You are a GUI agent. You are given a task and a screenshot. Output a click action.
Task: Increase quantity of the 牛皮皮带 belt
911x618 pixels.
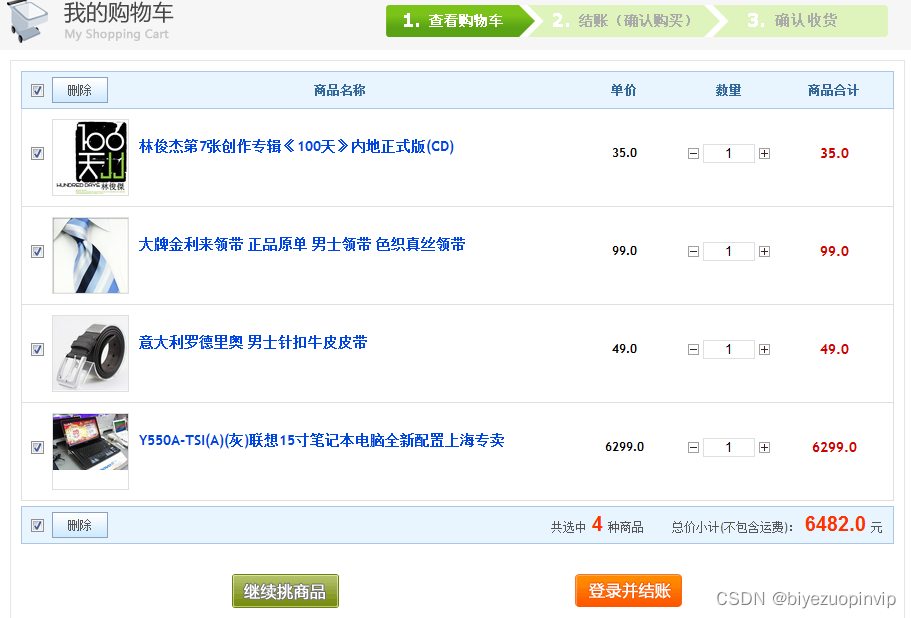pyautogui.click(x=765, y=350)
